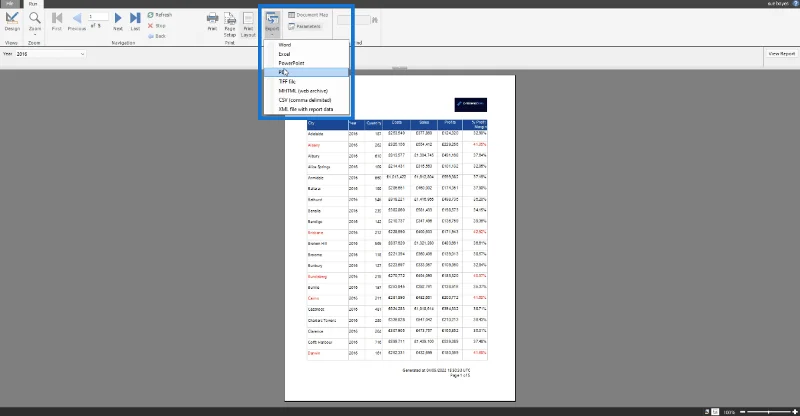
Task: Switch to Design view
Action: 12,21
